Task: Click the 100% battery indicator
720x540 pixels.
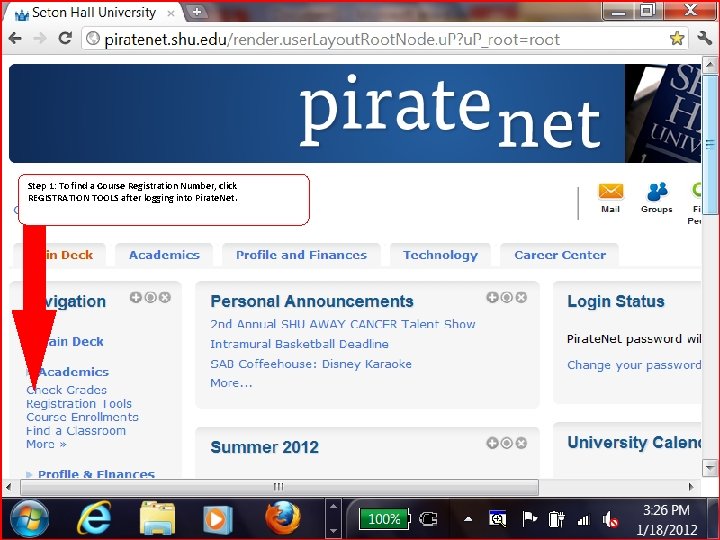Action: (x=384, y=519)
